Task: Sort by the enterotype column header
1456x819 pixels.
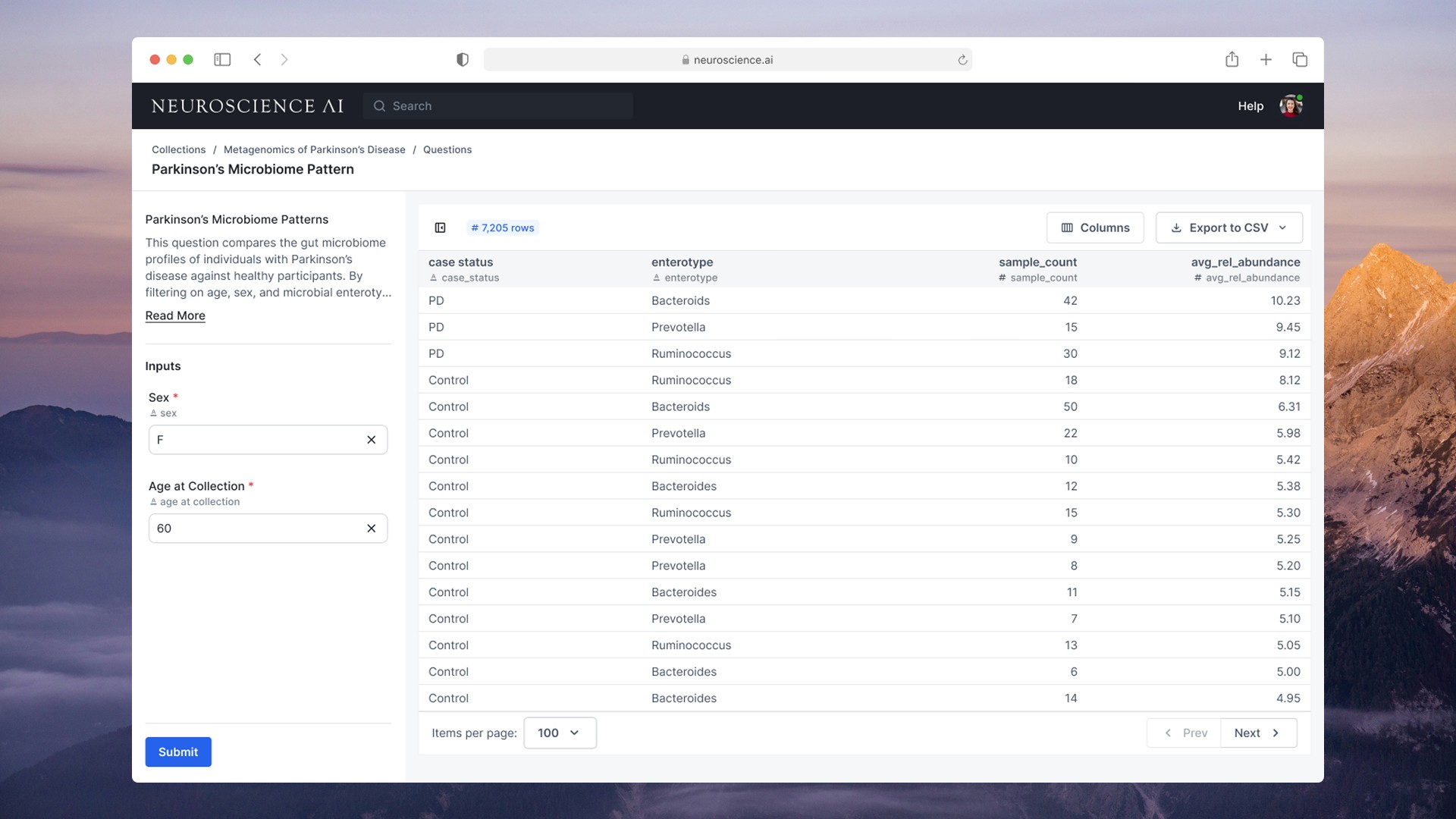Action: pyautogui.click(x=682, y=262)
